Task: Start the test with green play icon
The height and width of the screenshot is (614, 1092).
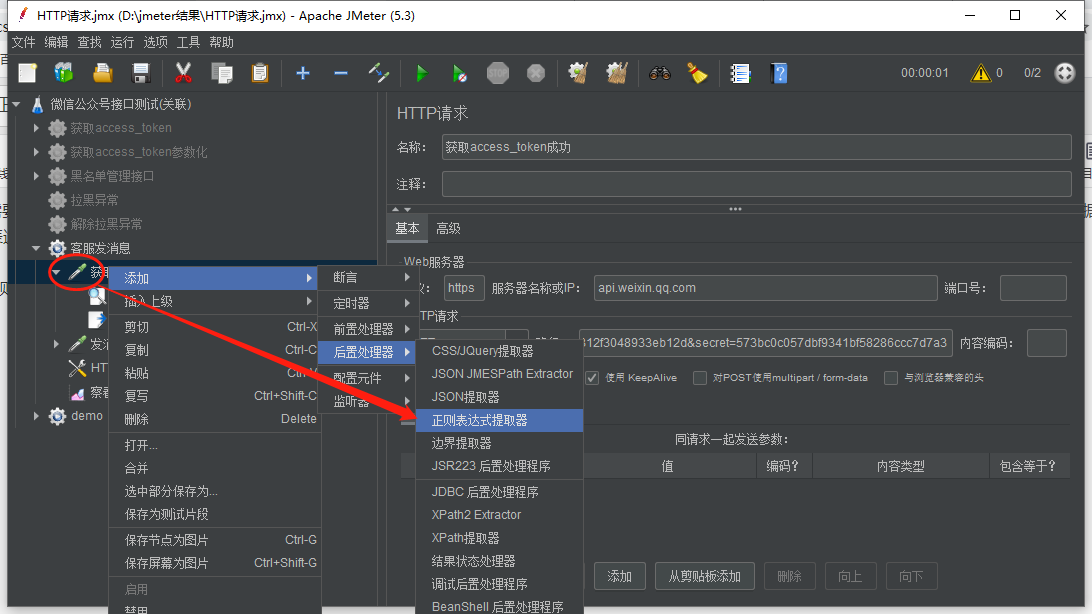Action: 421,73
